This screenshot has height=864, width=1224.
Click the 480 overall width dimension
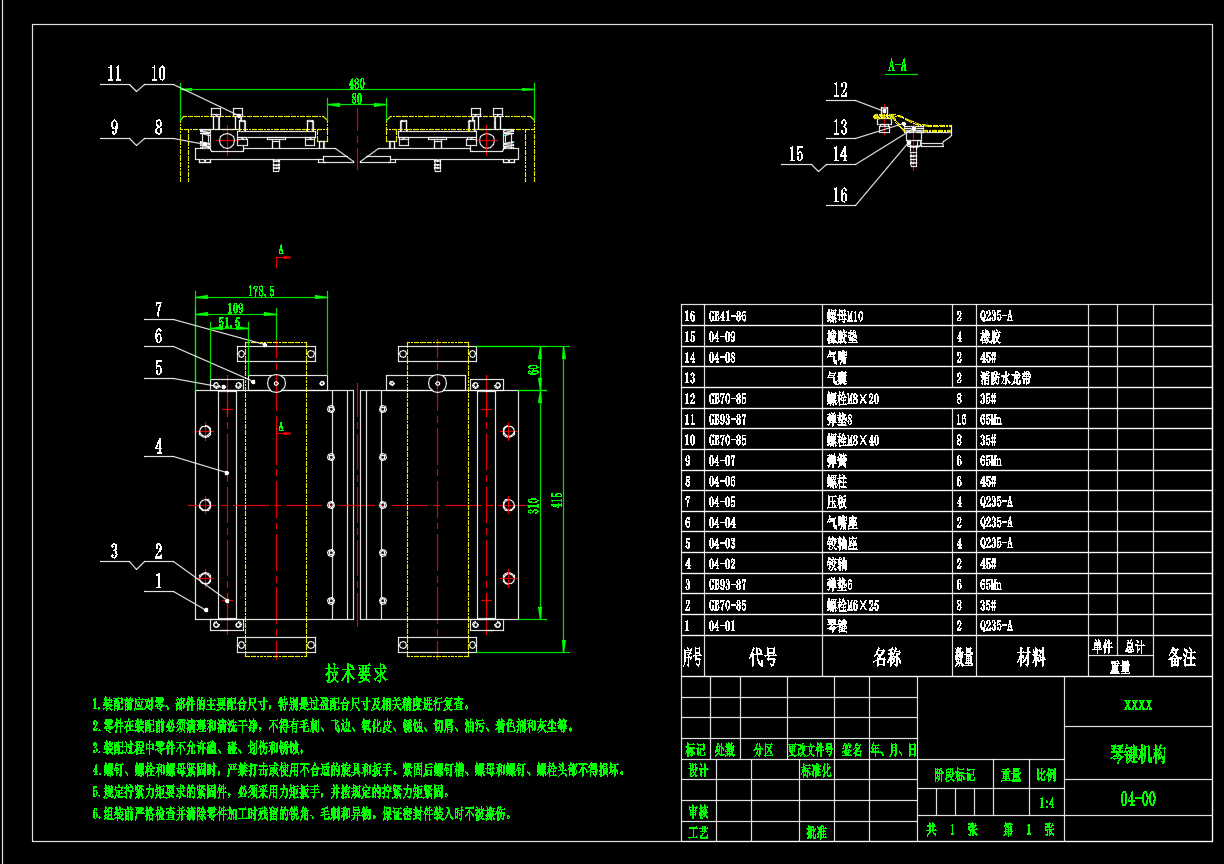[x=357, y=84]
